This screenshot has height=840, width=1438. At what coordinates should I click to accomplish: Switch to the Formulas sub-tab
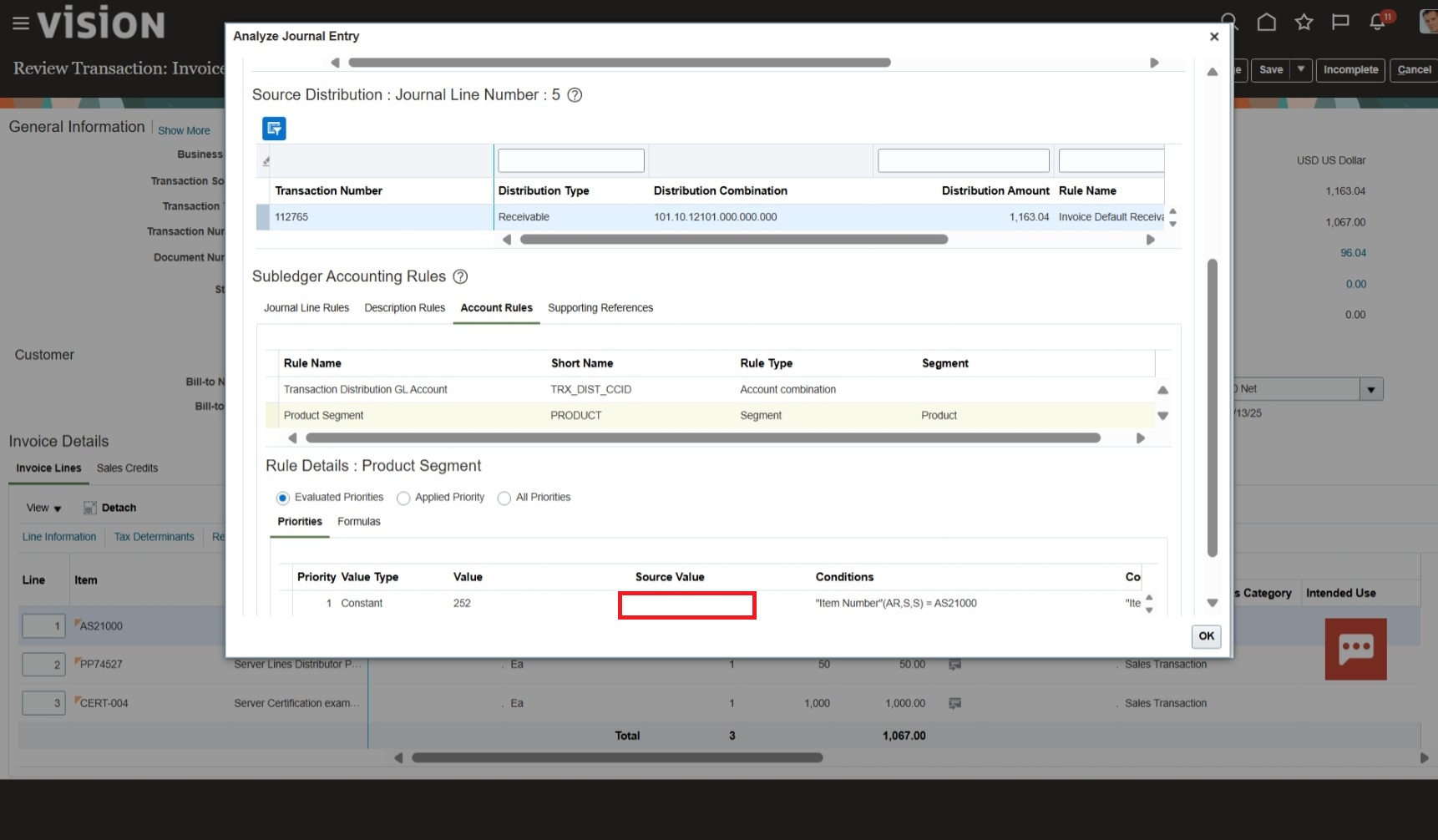click(x=359, y=522)
